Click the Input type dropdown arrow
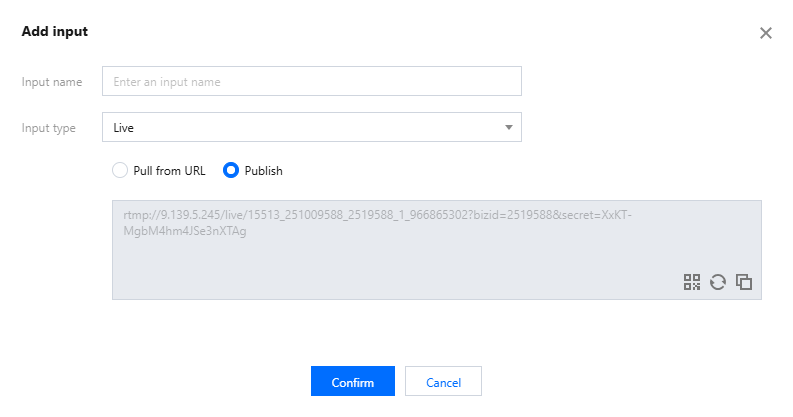 click(x=508, y=128)
